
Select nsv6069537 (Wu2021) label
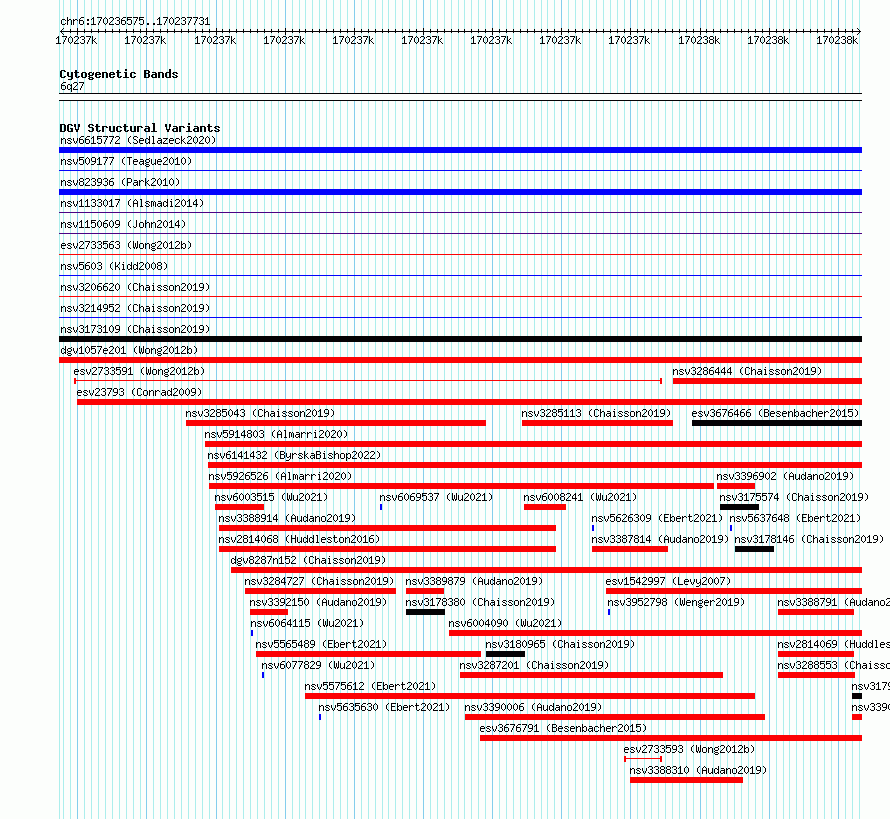point(436,497)
